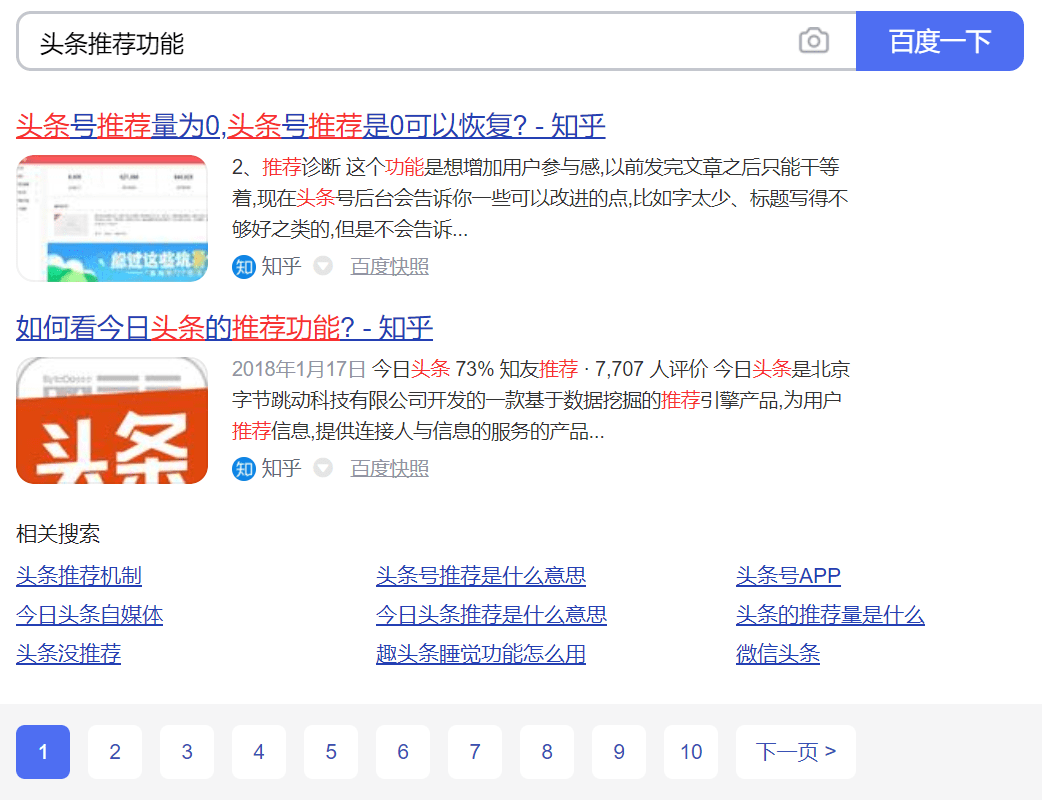Click 知乎 logo icon in first result
The width and height of the screenshot is (1042, 800).
click(244, 267)
